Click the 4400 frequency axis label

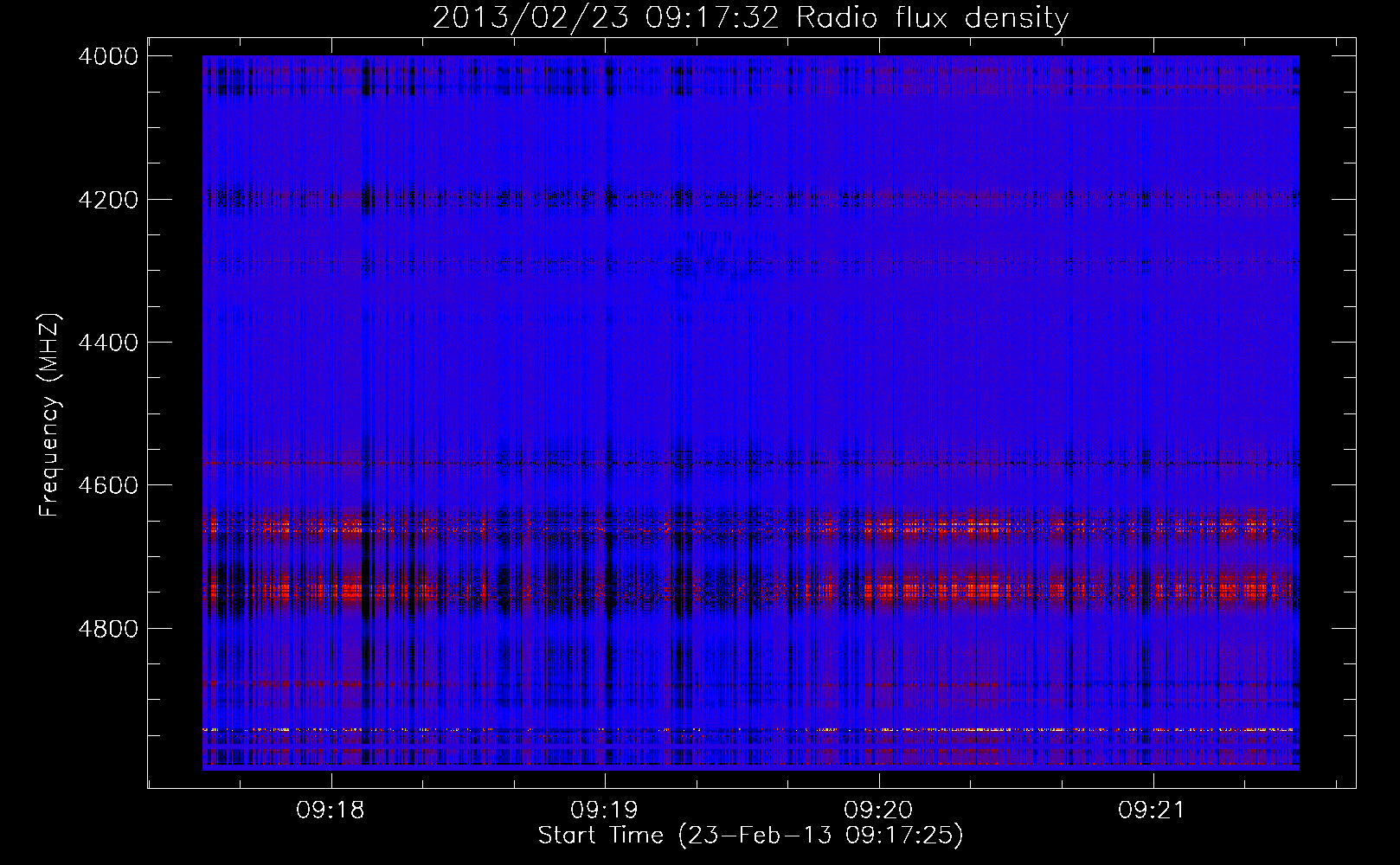tap(108, 343)
